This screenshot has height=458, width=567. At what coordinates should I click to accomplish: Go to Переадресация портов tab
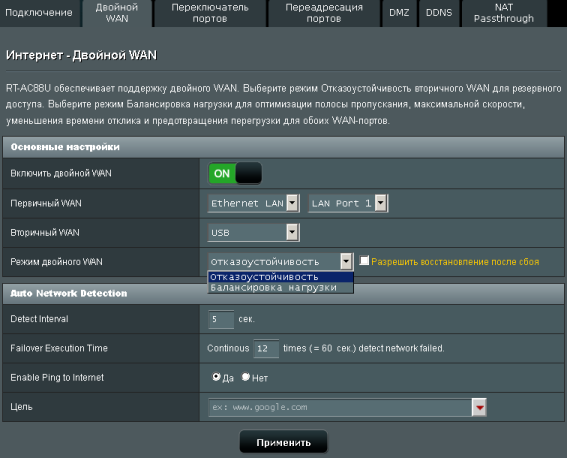[324, 13]
